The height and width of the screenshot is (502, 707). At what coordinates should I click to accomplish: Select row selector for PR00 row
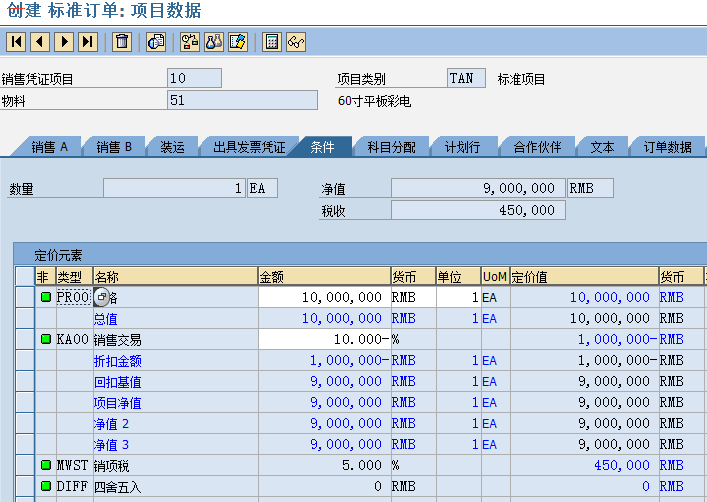[25, 297]
